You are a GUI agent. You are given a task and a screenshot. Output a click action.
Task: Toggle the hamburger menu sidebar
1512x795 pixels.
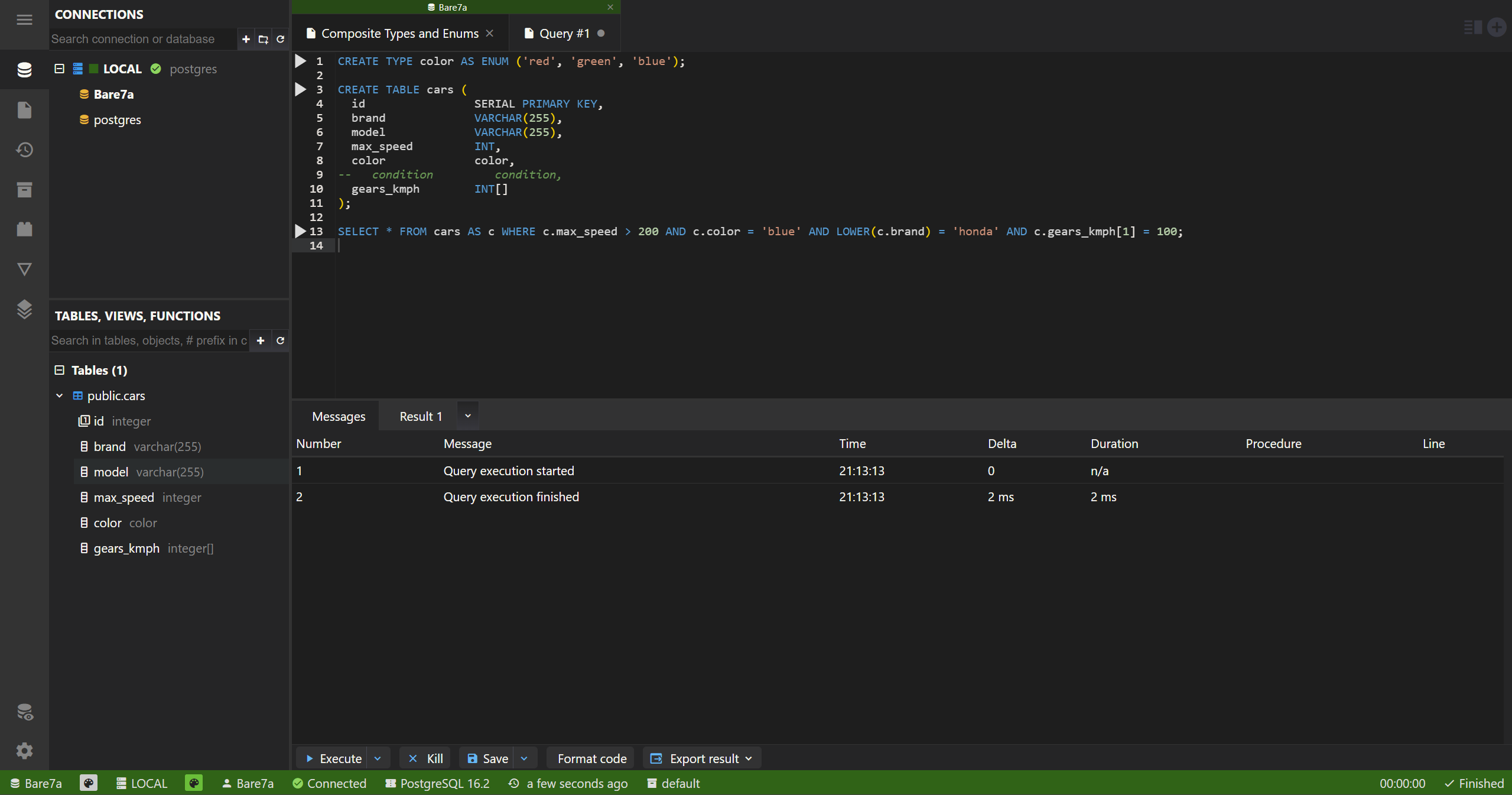tap(24, 20)
